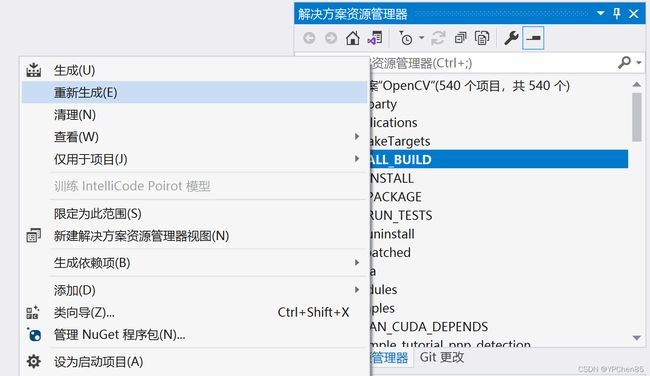Launch 类向导(Z)... from the menu
The image size is (650, 376).
pos(194,312)
